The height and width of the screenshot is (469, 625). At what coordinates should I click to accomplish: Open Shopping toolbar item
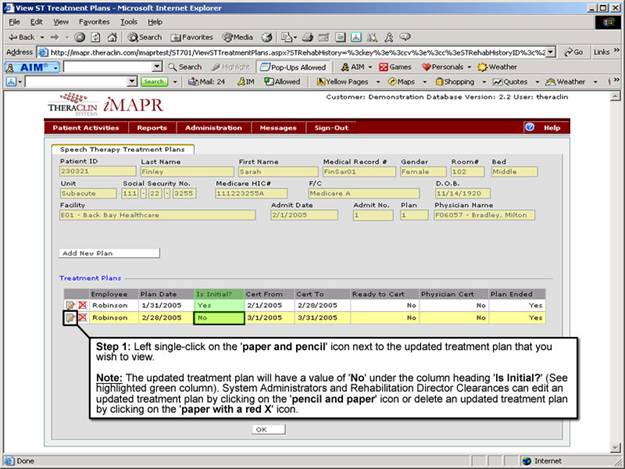tap(455, 82)
